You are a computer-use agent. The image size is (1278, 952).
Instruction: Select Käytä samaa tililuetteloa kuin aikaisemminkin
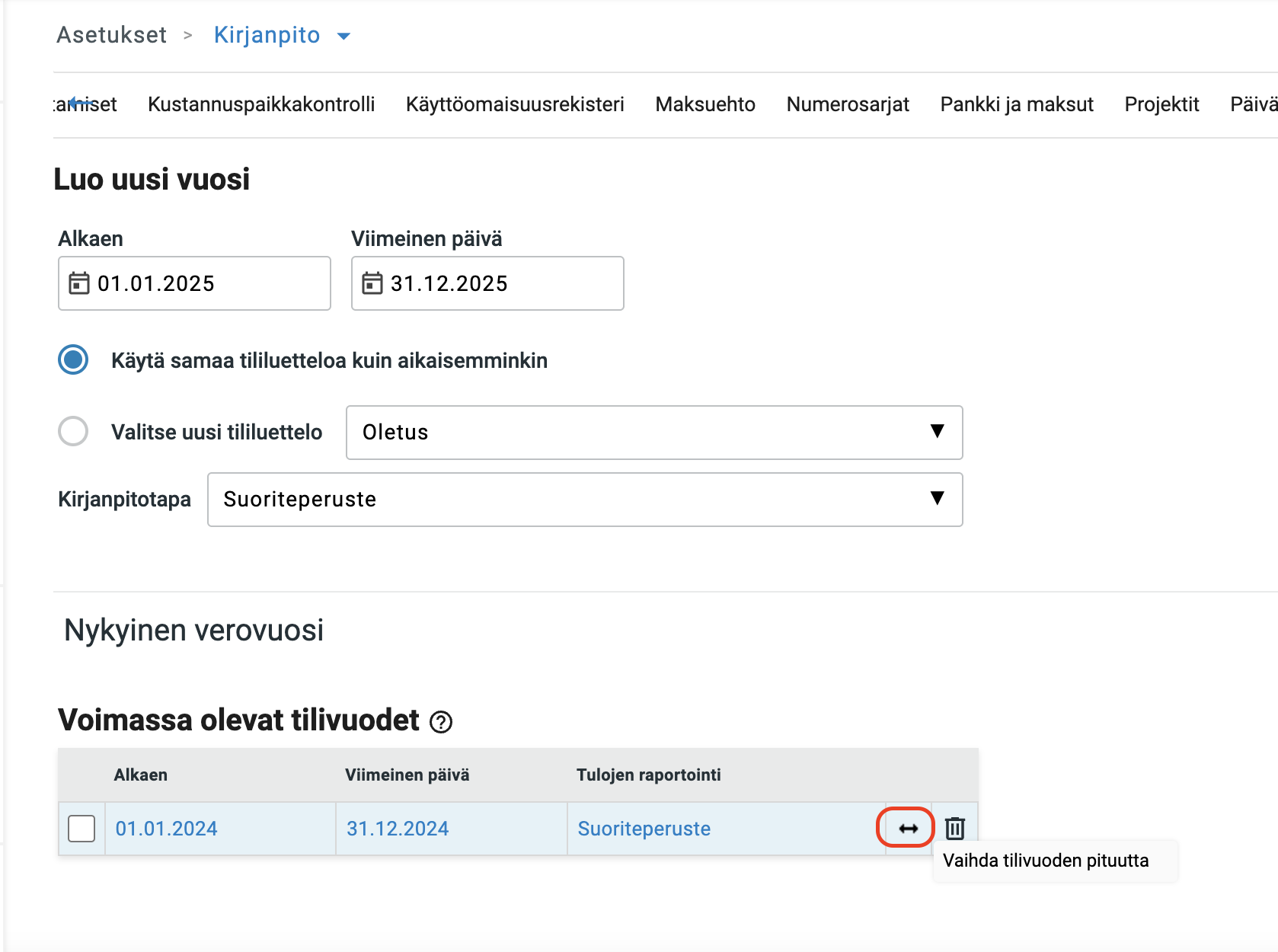(x=73, y=360)
